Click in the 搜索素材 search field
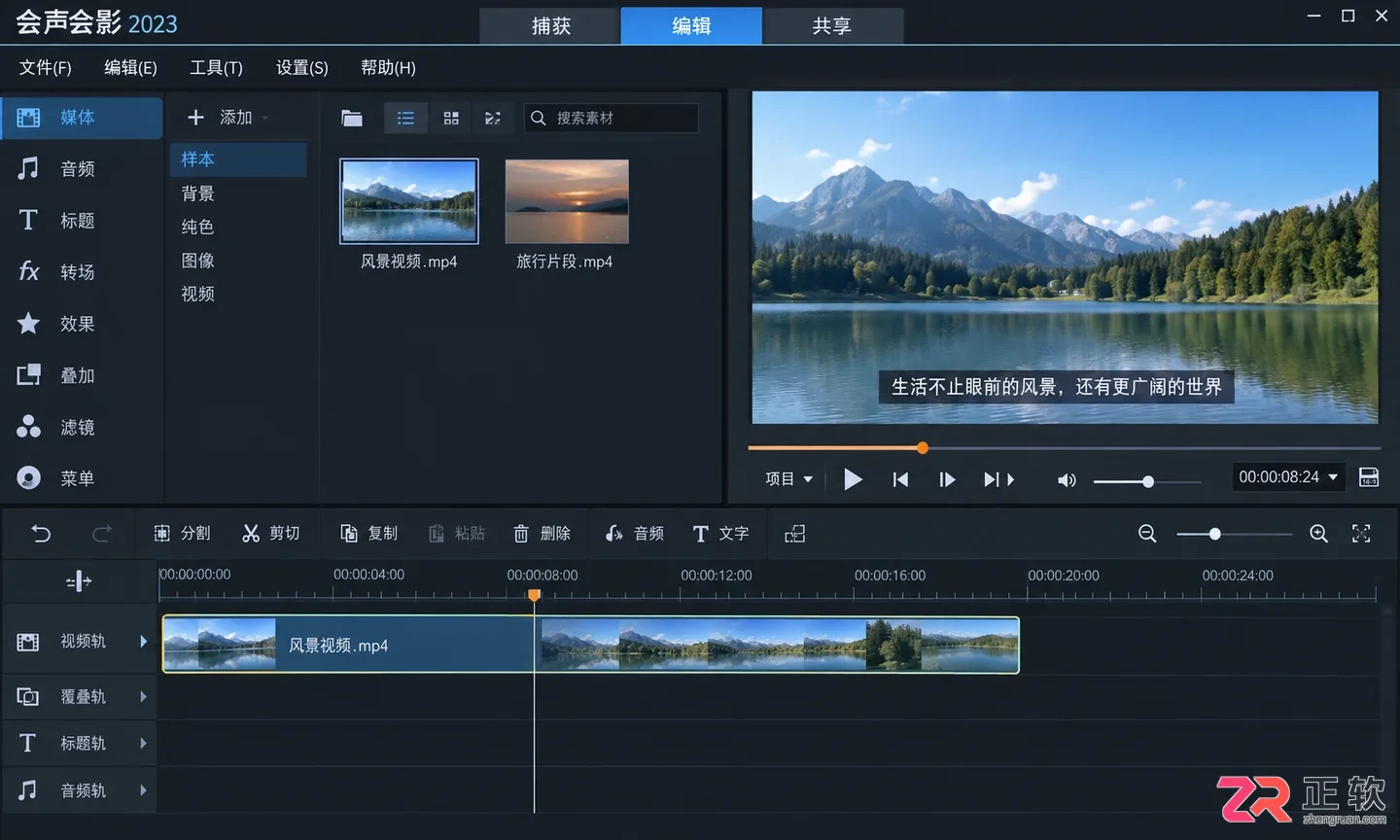 point(612,119)
